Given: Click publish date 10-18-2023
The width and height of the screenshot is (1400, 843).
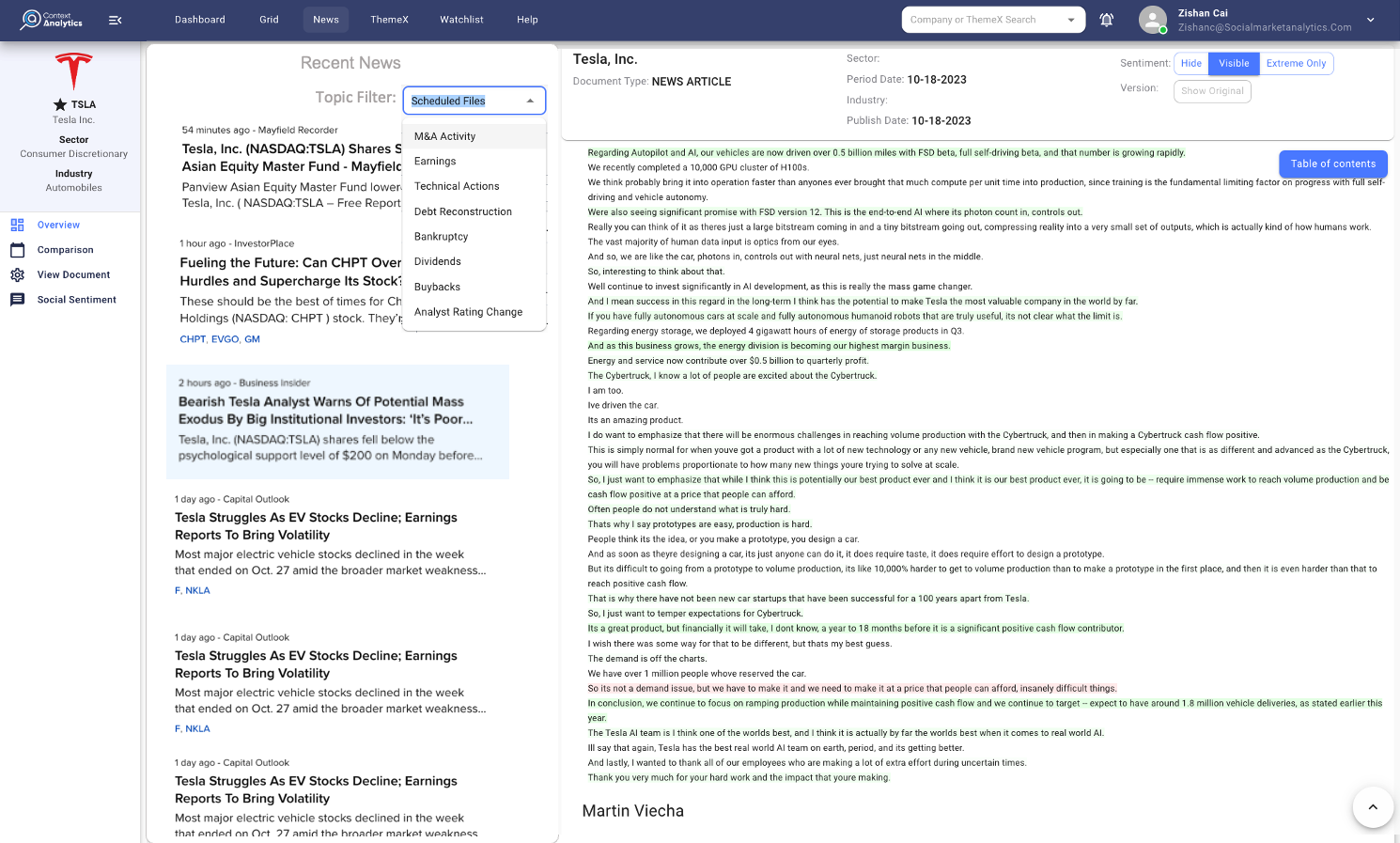Looking at the screenshot, I should [941, 120].
